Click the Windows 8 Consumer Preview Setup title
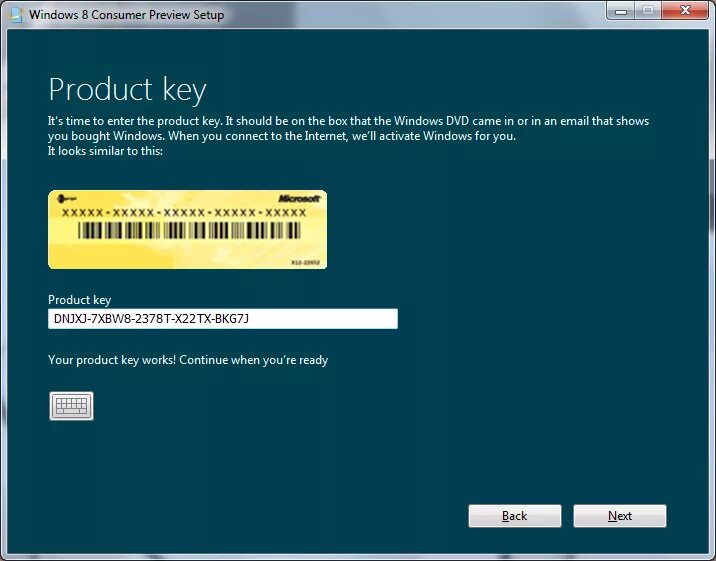Image resolution: width=716 pixels, height=561 pixels. pos(126,15)
